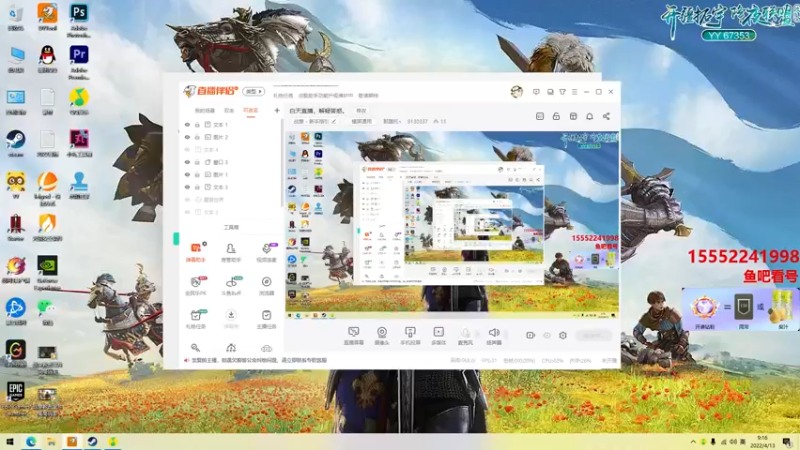Open the Windows Start button
Viewport: 800px width, 450px height.
pyautogui.click(x=10, y=441)
